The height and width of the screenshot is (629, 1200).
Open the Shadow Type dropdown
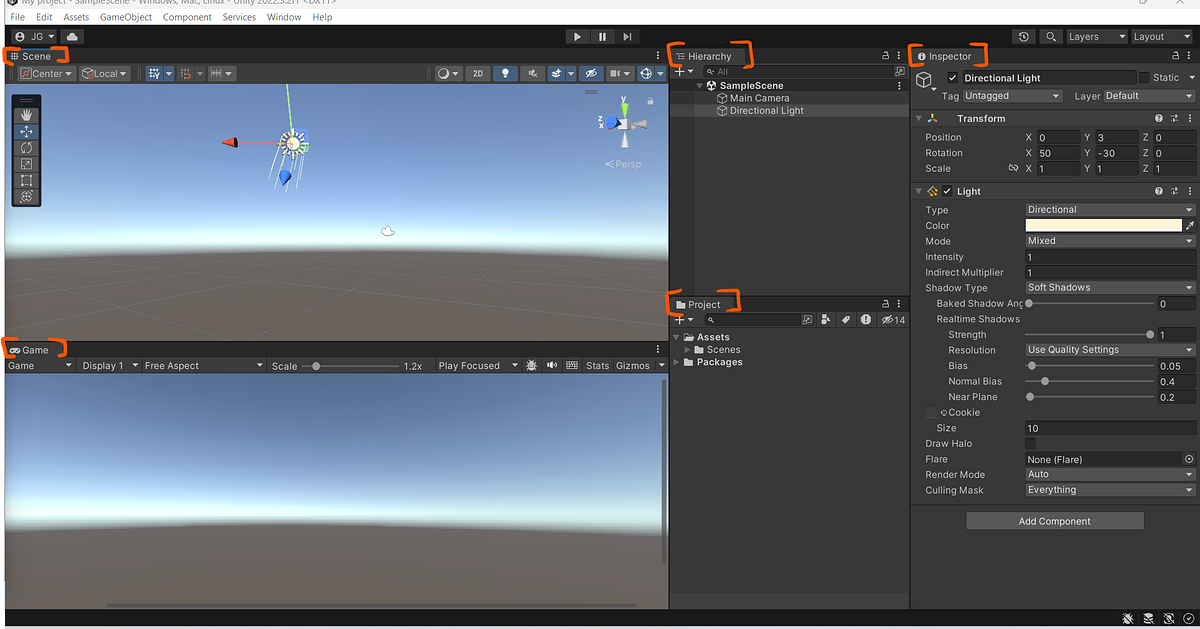pos(1108,287)
